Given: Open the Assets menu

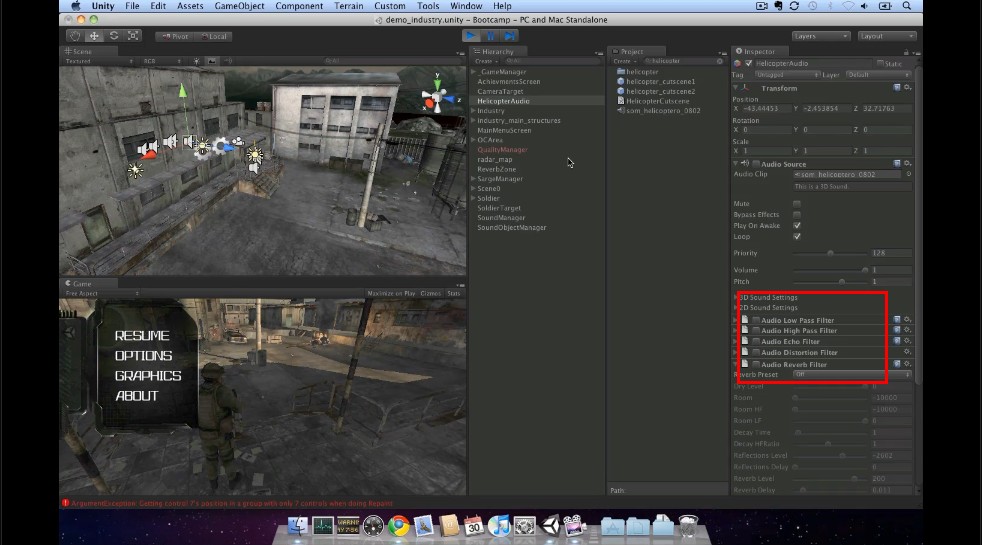Looking at the screenshot, I should (x=190, y=6).
